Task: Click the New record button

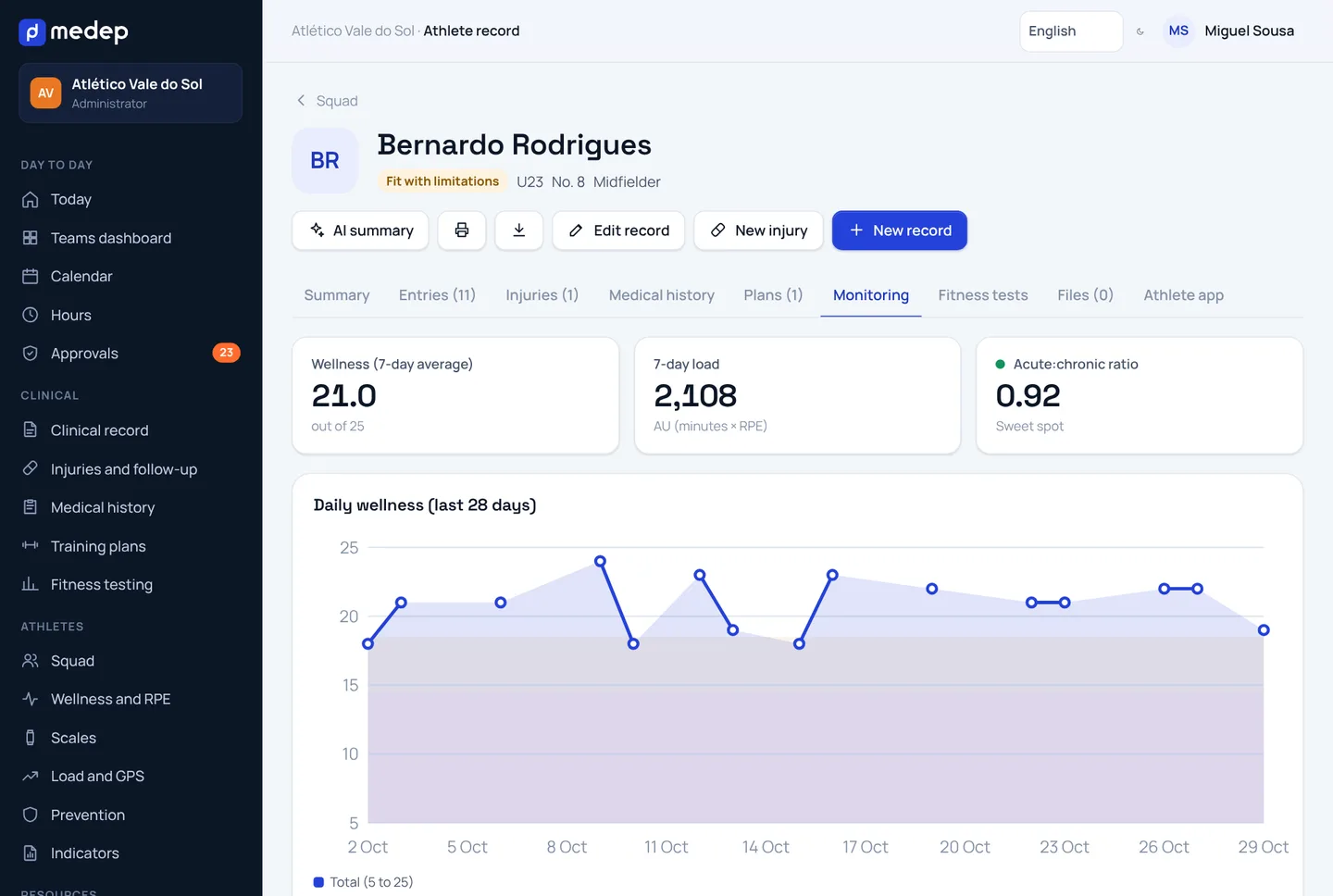Action: [x=899, y=230]
